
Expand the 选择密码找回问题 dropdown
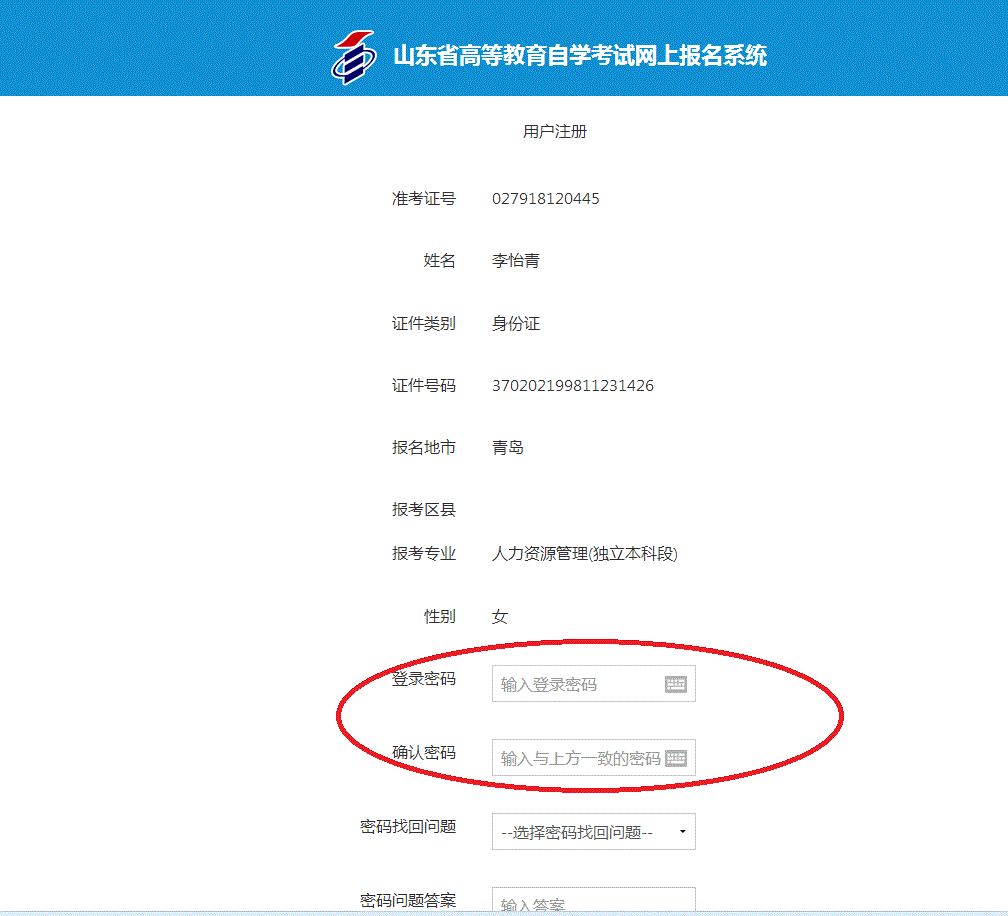point(593,832)
